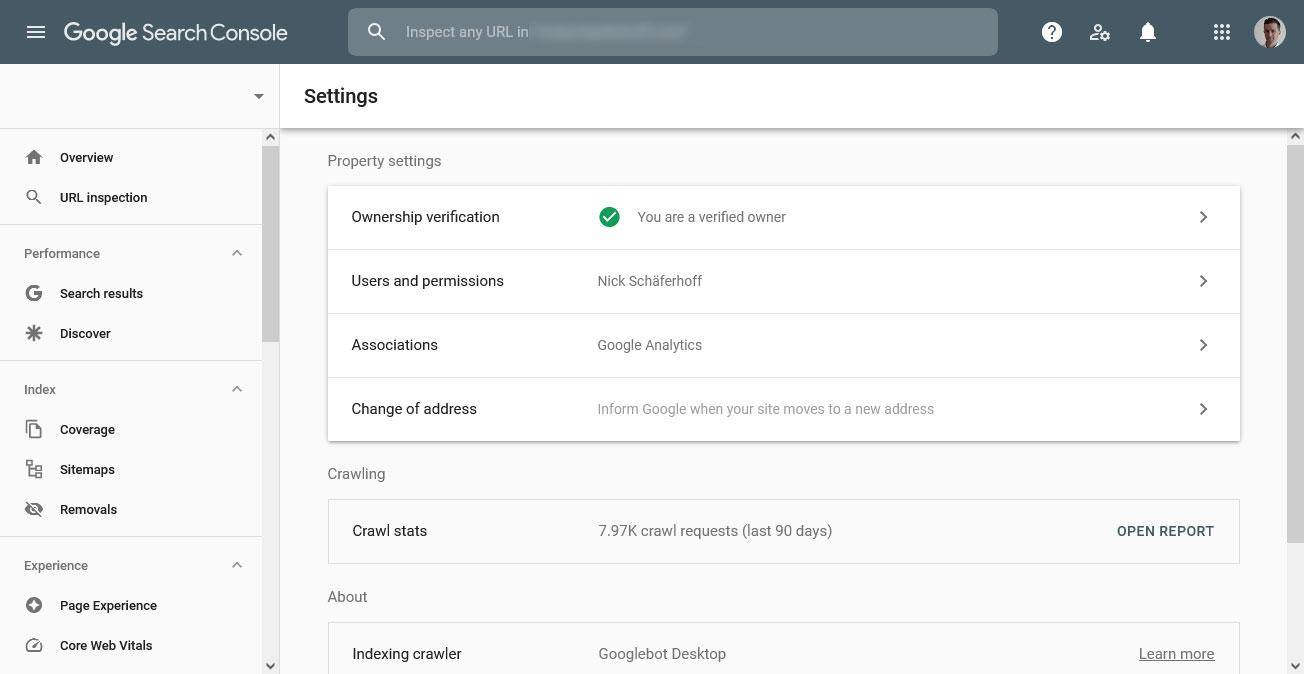Click the text You are a verified owner
The image size is (1304, 674).
711,217
